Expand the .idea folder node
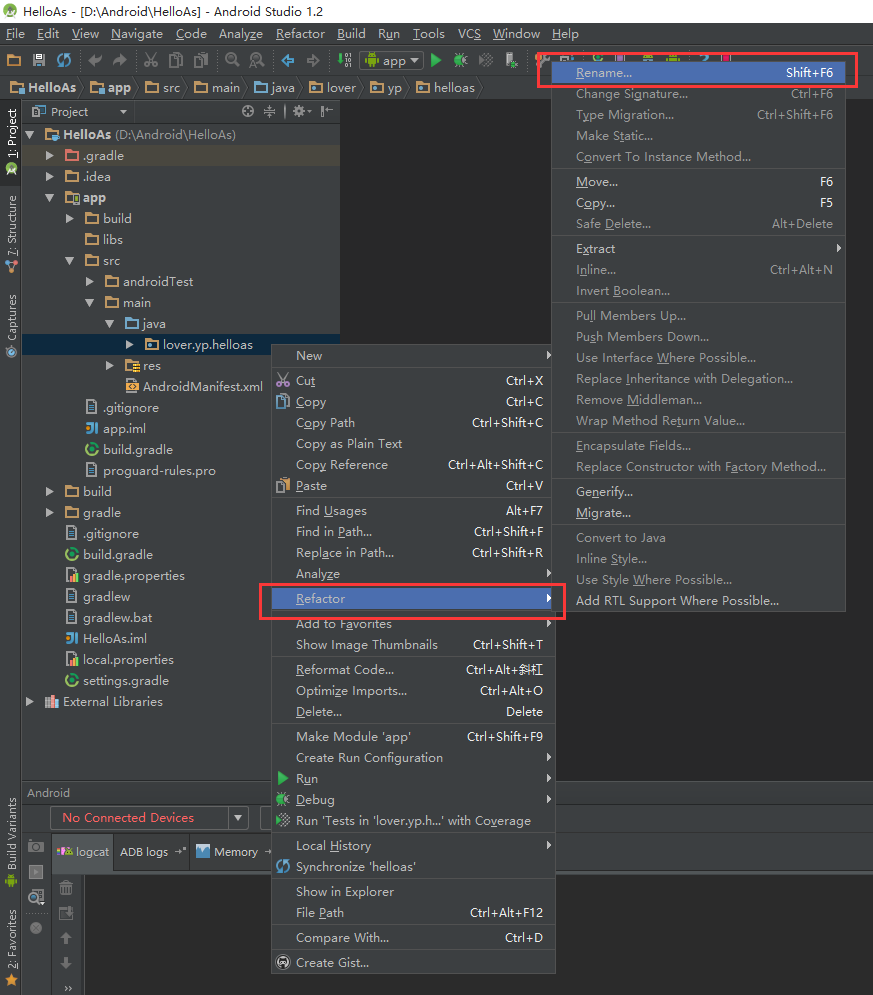873x995 pixels. pyautogui.click(x=49, y=176)
